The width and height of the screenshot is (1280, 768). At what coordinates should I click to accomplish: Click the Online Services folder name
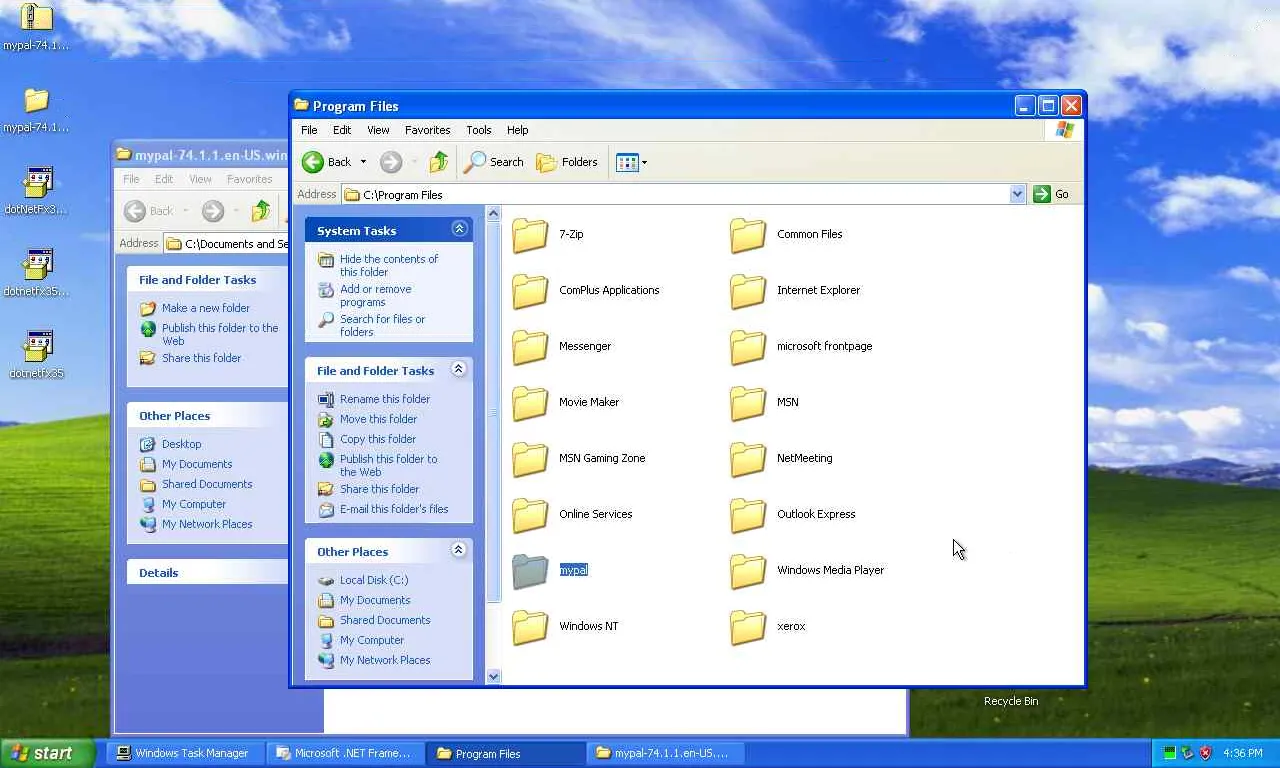click(596, 514)
